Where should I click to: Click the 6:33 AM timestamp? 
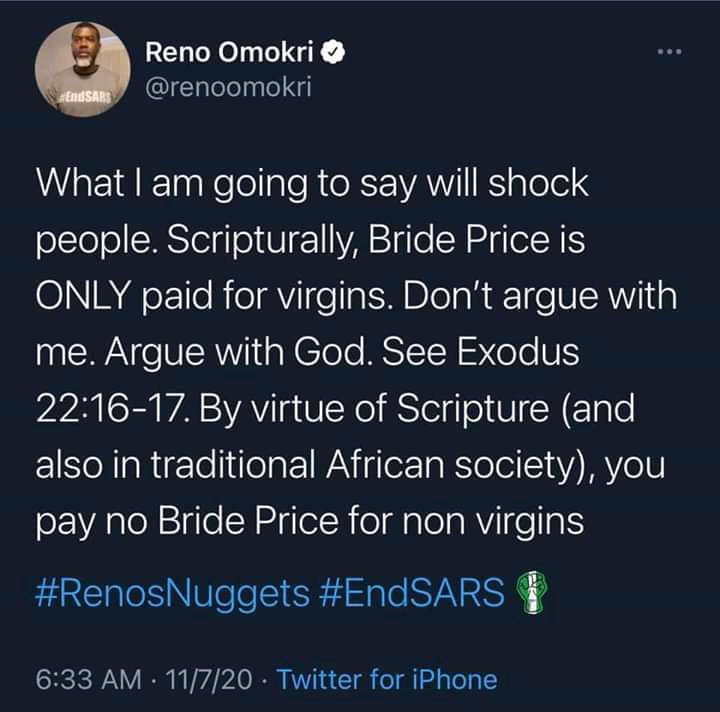click(89, 679)
